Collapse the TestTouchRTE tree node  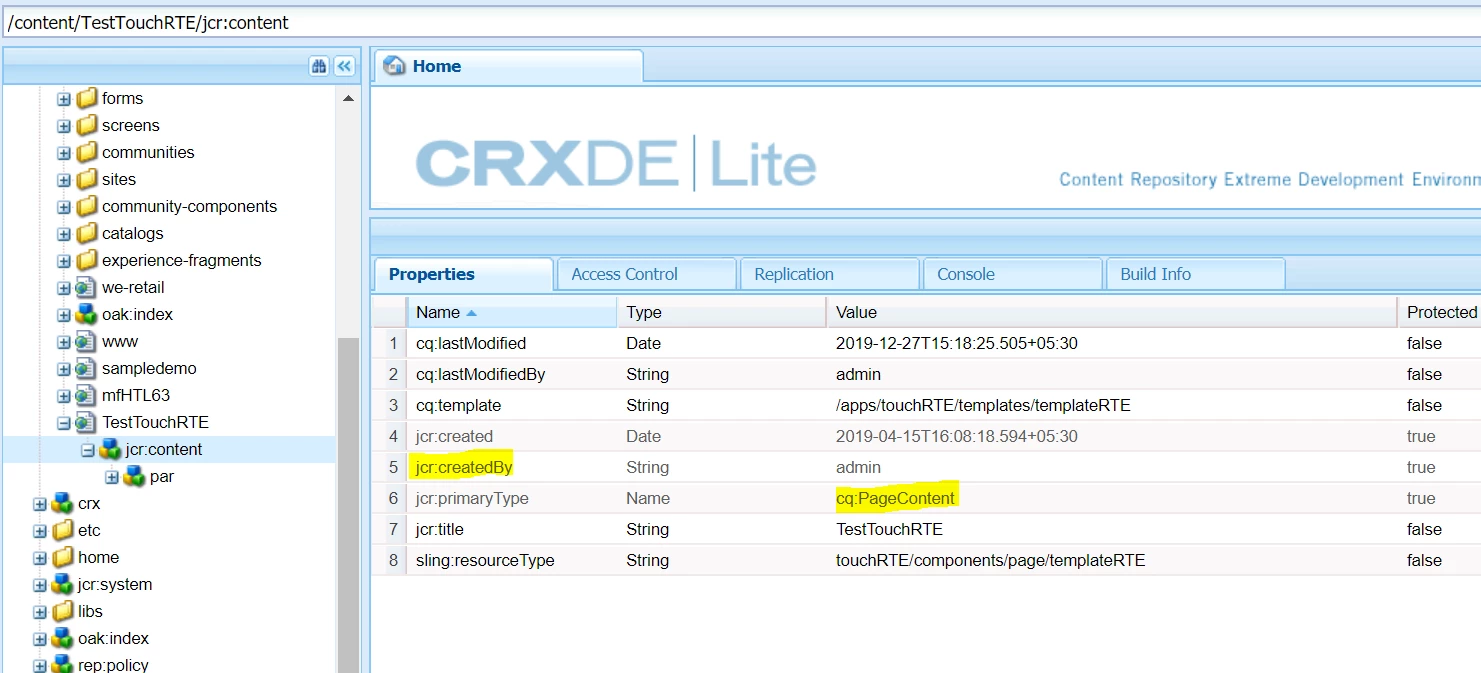[64, 423]
